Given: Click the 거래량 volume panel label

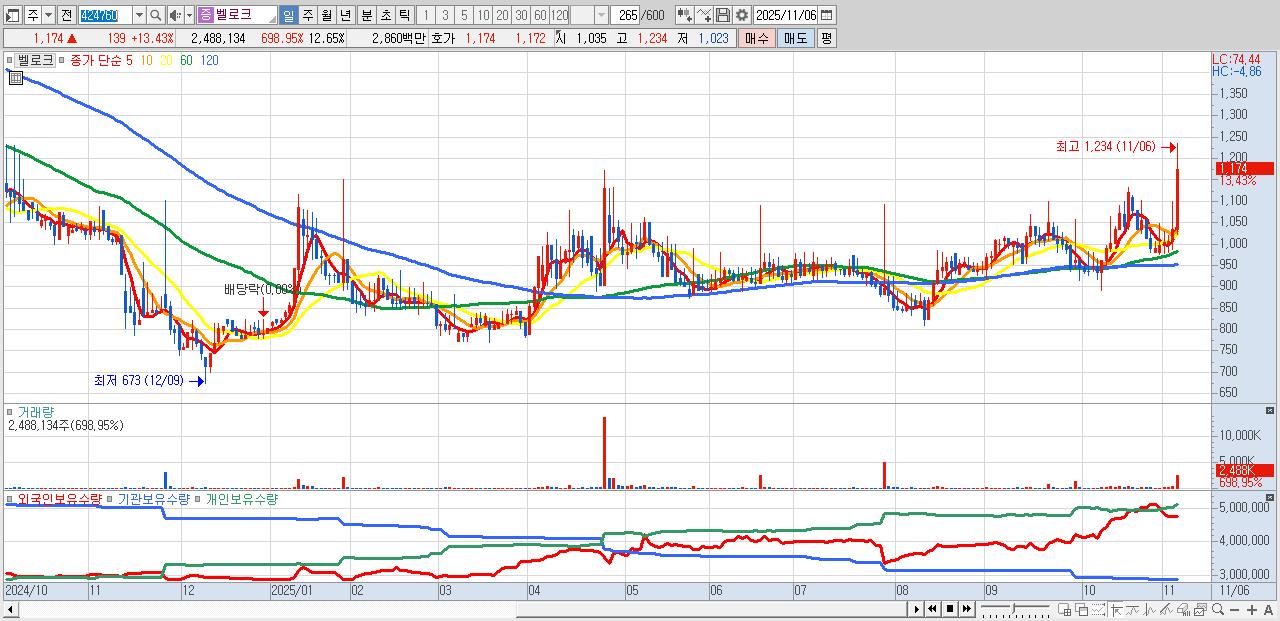Looking at the screenshot, I should (x=35, y=411).
